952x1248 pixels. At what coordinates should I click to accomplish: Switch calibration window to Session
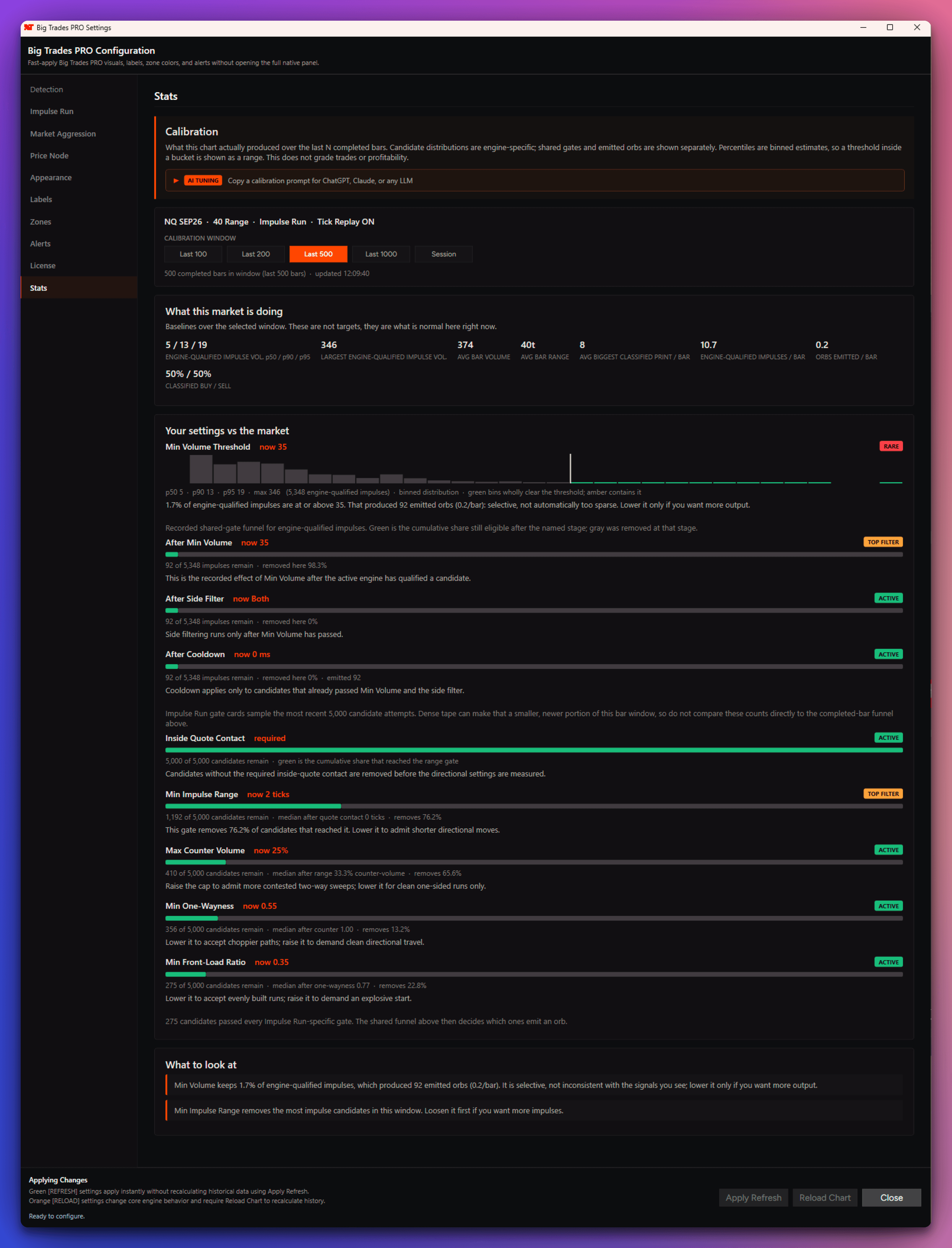(x=444, y=254)
